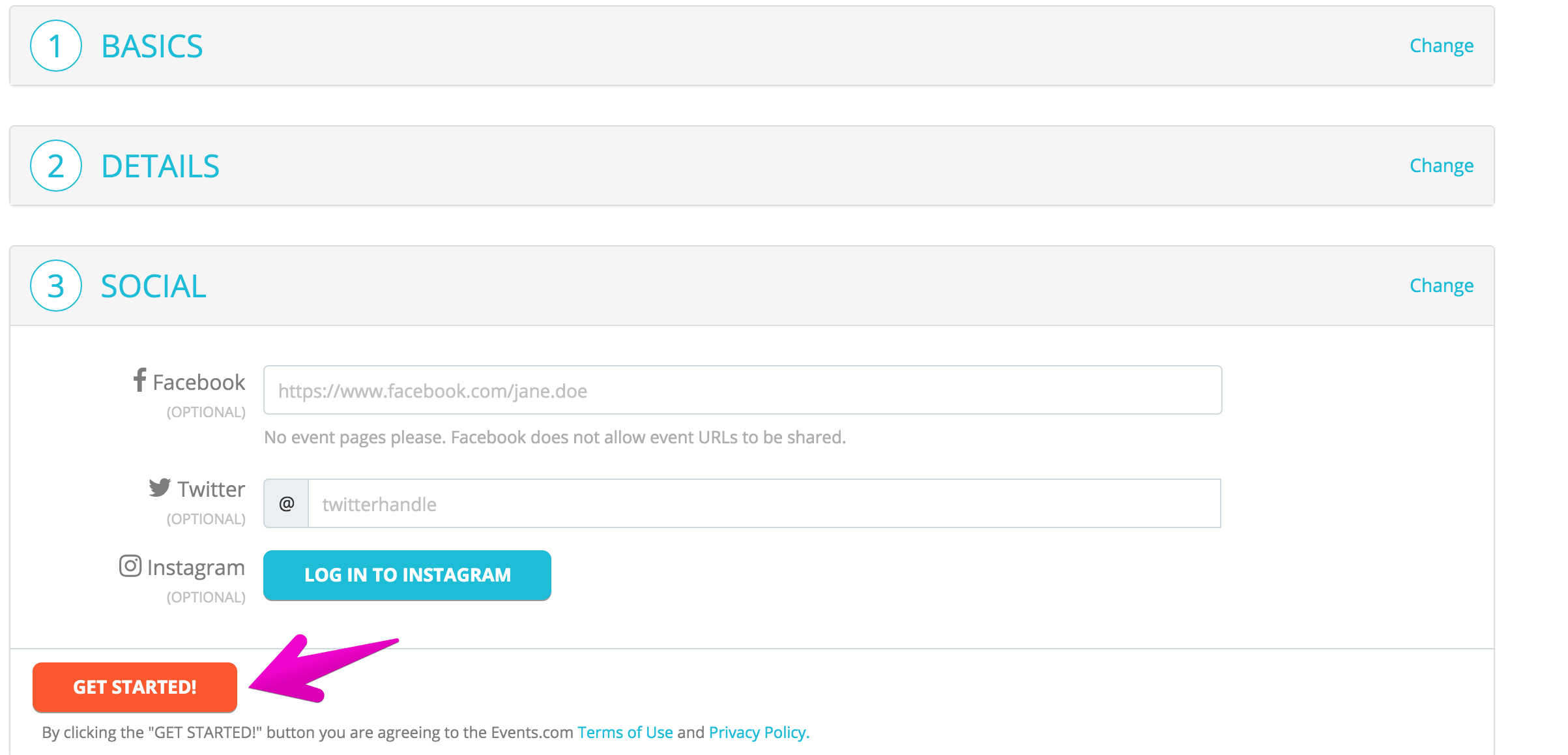The width and height of the screenshot is (1568, 755).
Task: Click the Instagram camera icon
Action: point(130,566)
